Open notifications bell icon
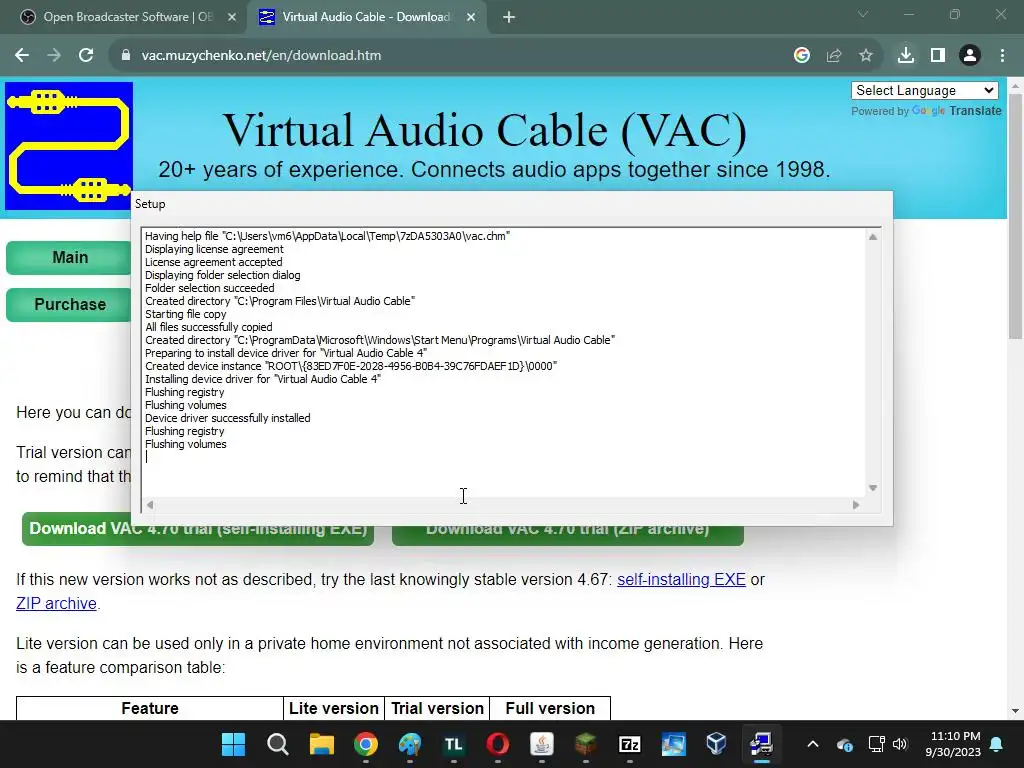The image size is (1024, 768). 997,744
